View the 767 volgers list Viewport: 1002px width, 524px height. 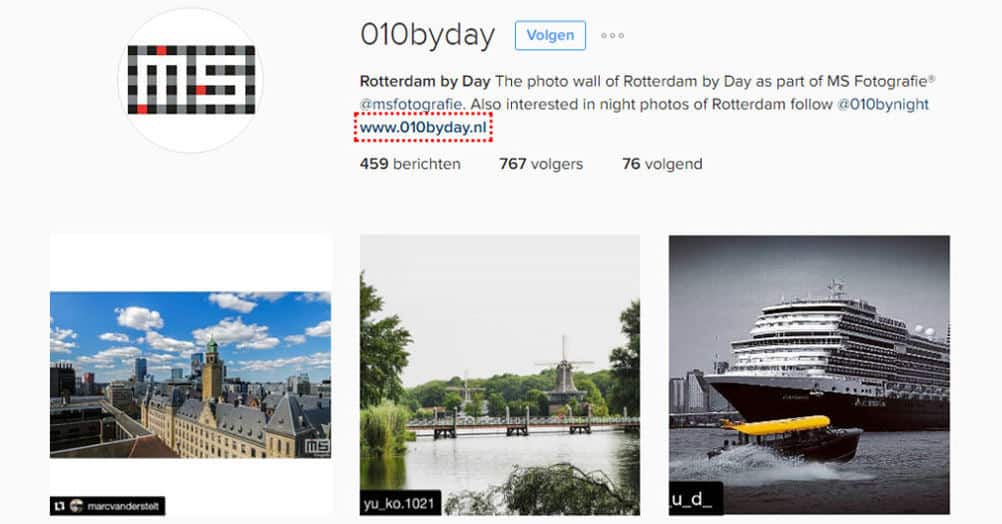point(541,164)
